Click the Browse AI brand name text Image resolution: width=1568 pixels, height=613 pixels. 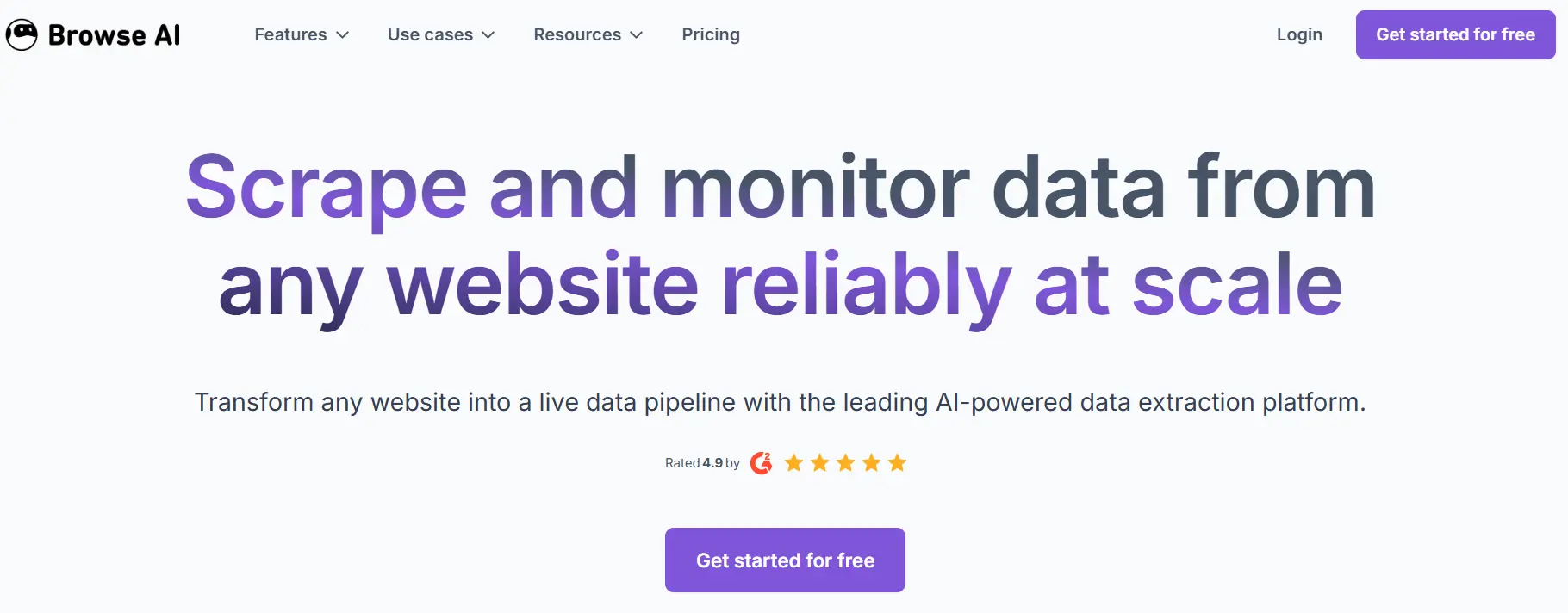coord(115,34)
